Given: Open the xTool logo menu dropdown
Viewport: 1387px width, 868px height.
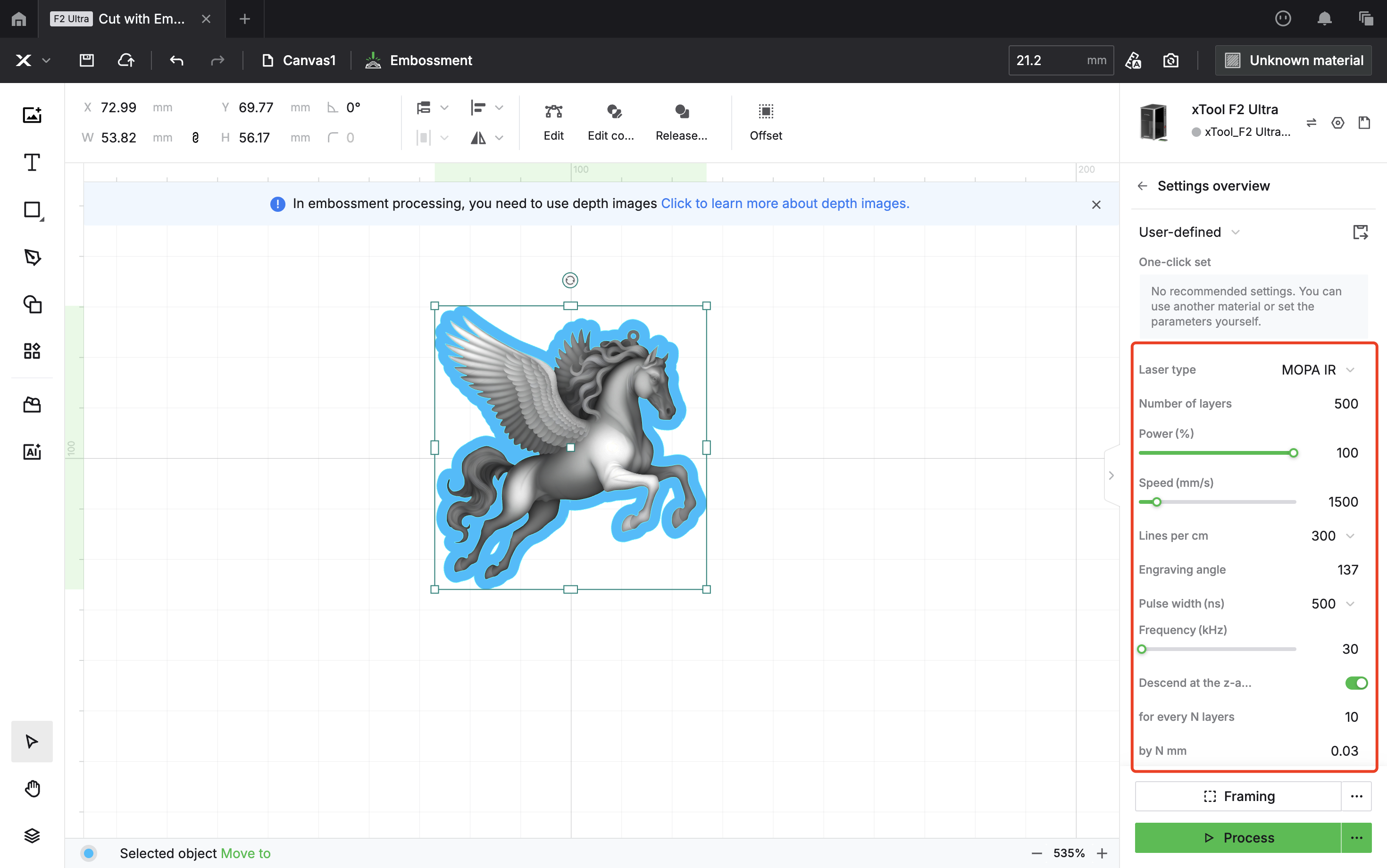Looking at the screenshot, I should pos(33,60).
